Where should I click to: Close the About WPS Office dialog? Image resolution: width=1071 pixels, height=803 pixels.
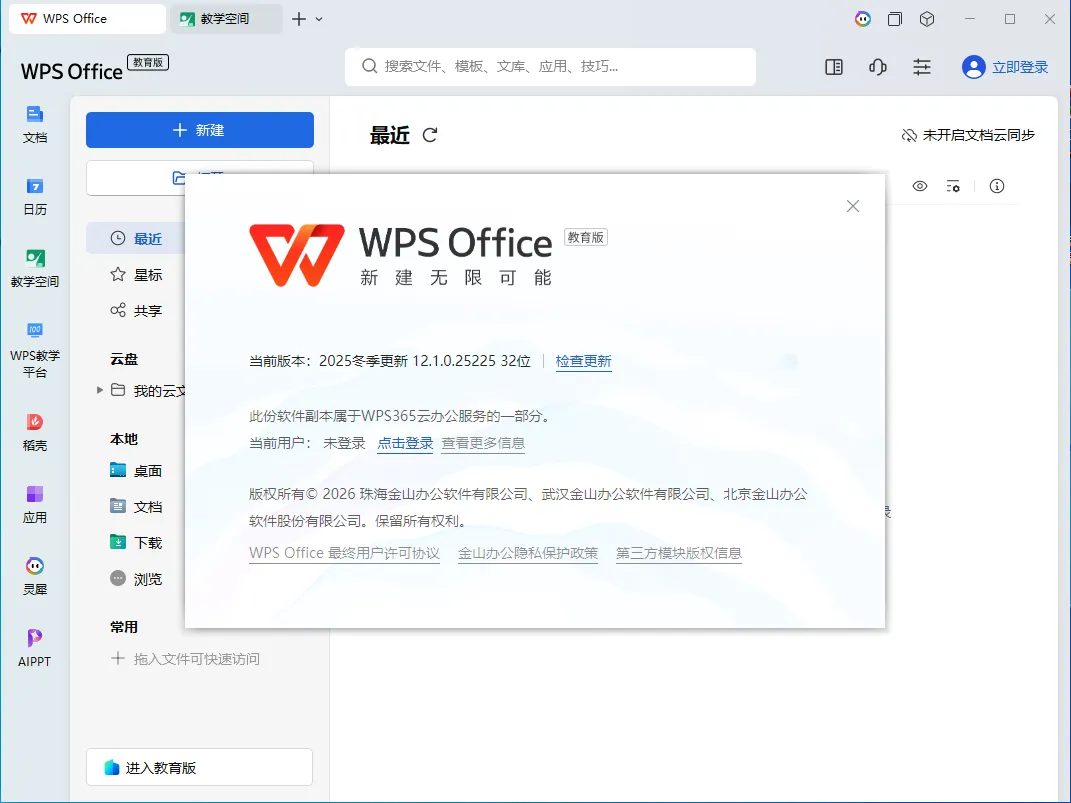(852, 206)
